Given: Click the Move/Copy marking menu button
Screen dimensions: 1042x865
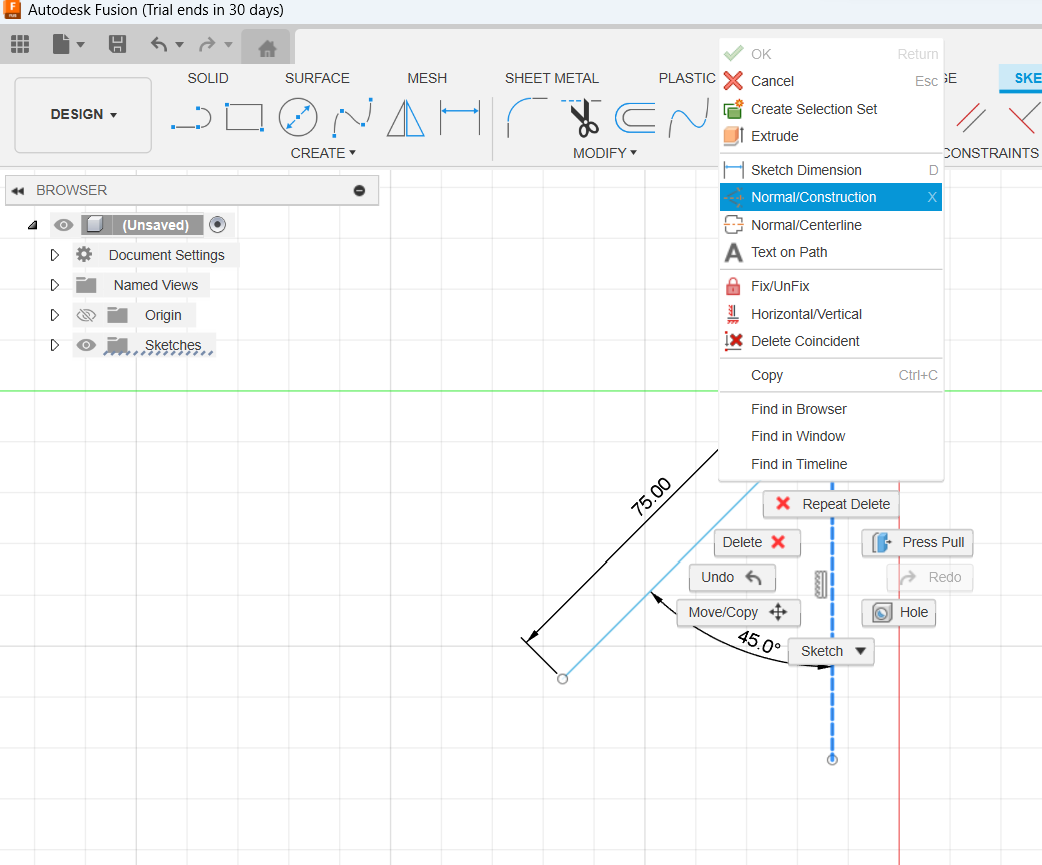Looking at the screenshot, I should coord(738,613).
